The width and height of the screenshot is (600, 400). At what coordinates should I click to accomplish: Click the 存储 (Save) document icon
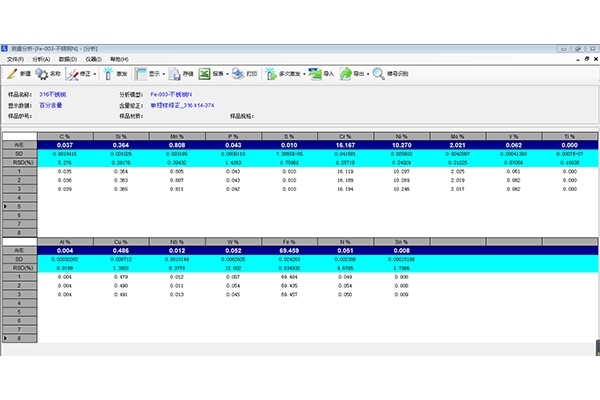174,73
